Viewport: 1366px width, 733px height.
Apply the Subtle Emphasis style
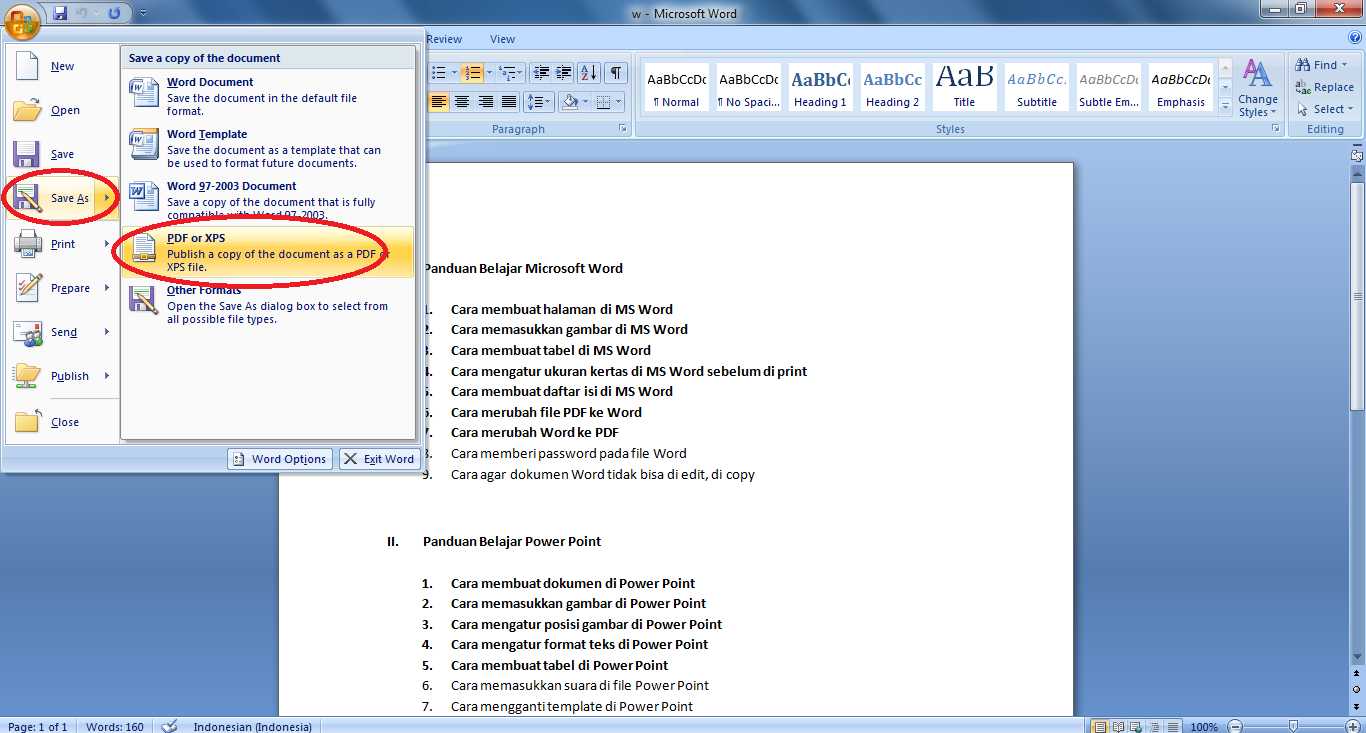(x=1109, y=87)
